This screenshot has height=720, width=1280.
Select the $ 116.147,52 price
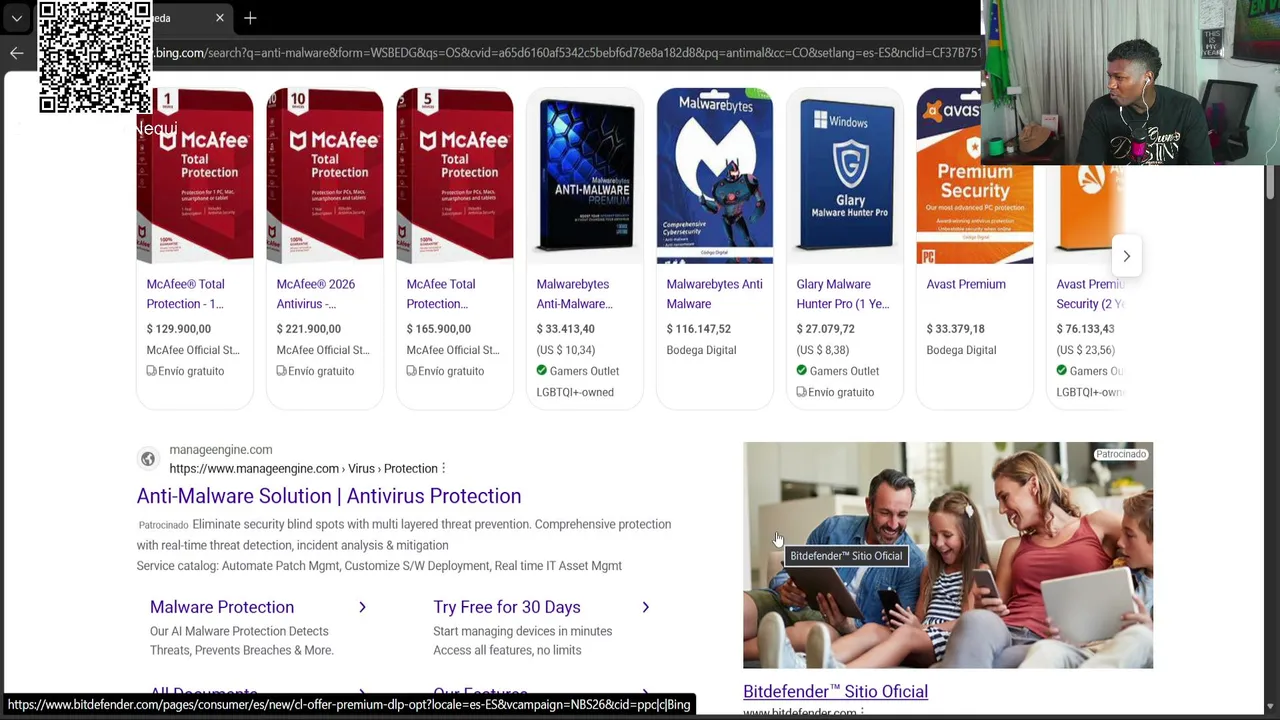pos(699,329)
